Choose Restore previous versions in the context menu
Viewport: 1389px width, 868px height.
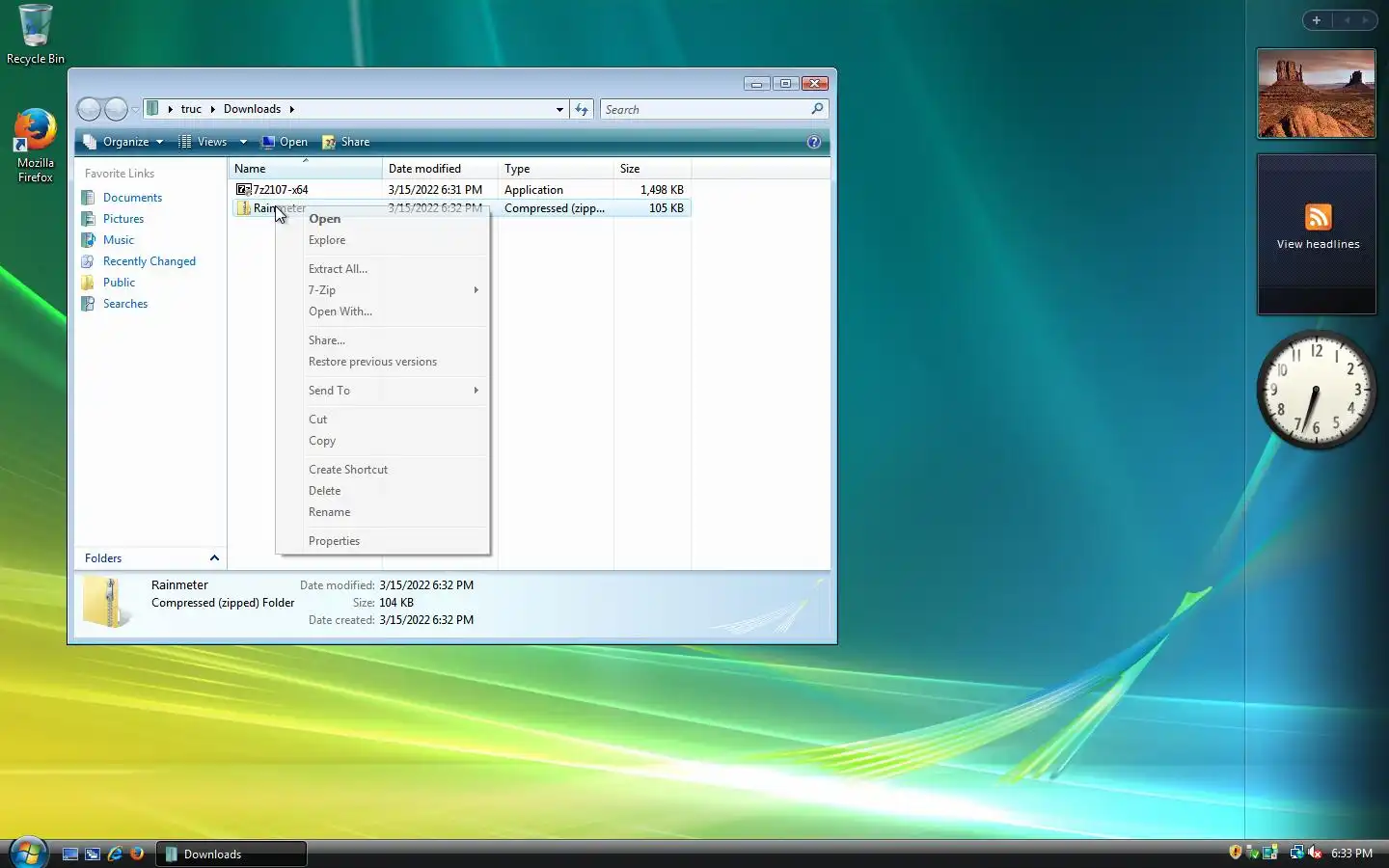(x=382, y=362)
